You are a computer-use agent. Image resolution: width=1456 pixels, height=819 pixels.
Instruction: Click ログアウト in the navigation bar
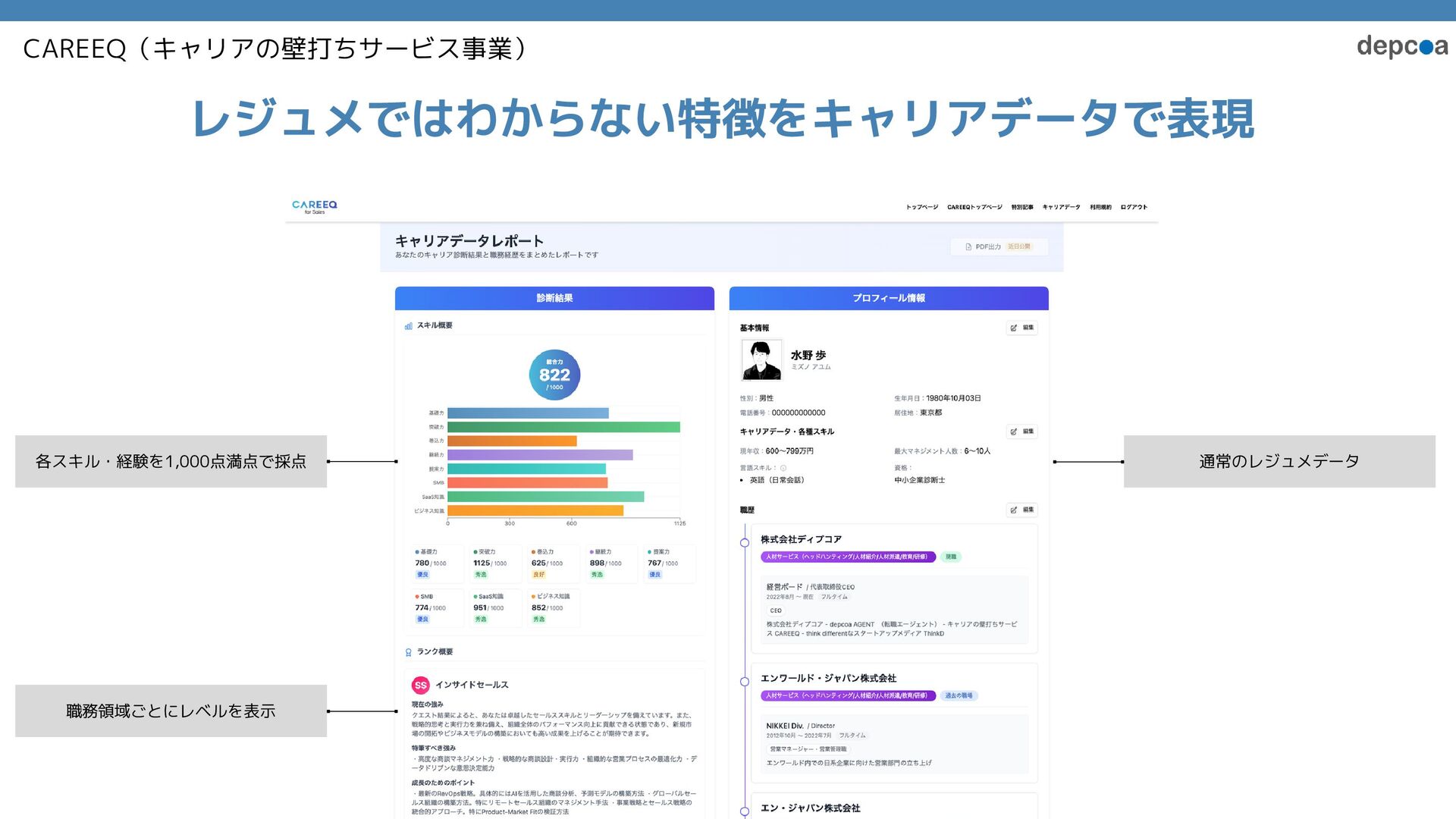[1134, 207]
